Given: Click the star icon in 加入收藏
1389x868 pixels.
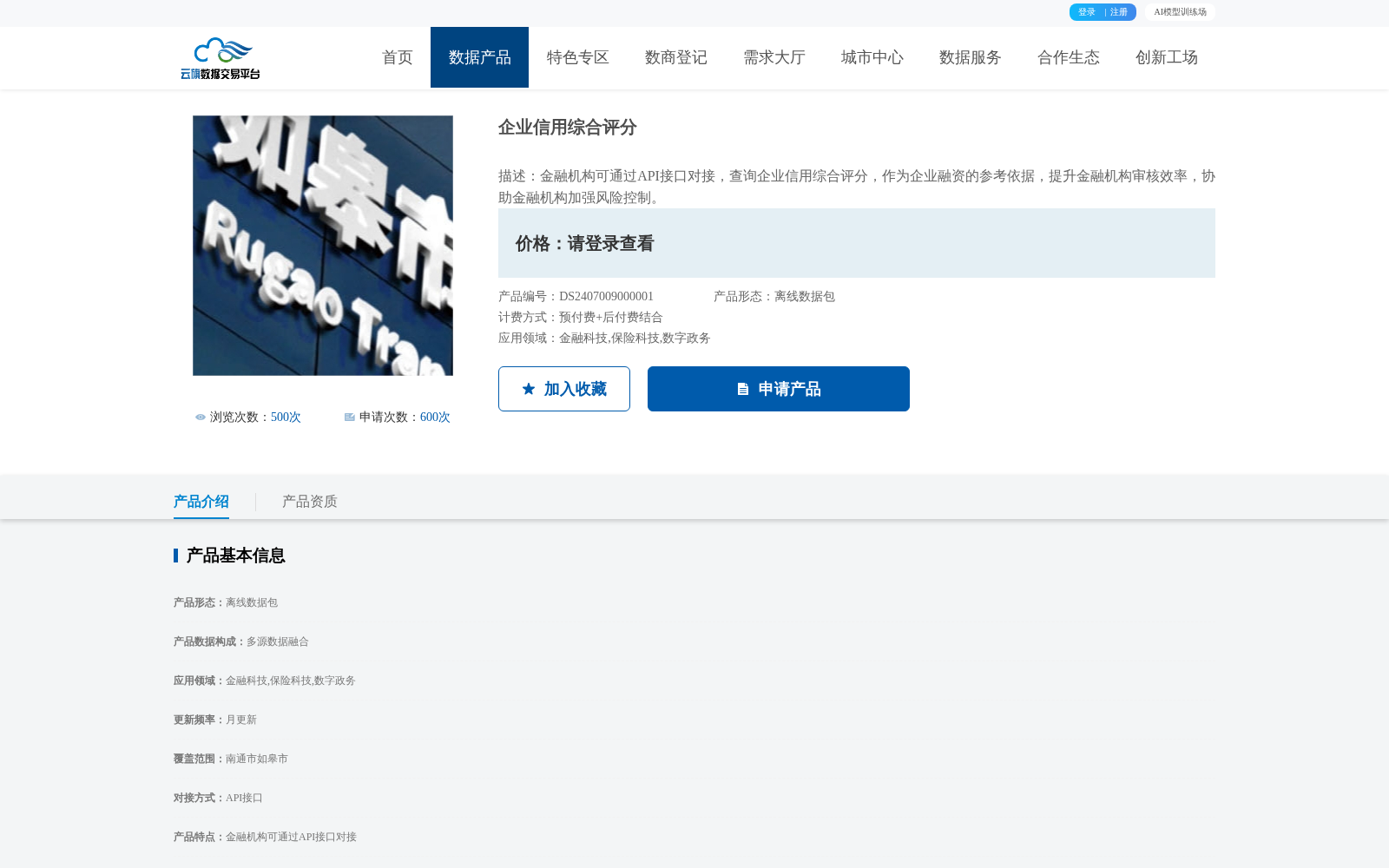Looking at the screenshot, I should point(529,389).
